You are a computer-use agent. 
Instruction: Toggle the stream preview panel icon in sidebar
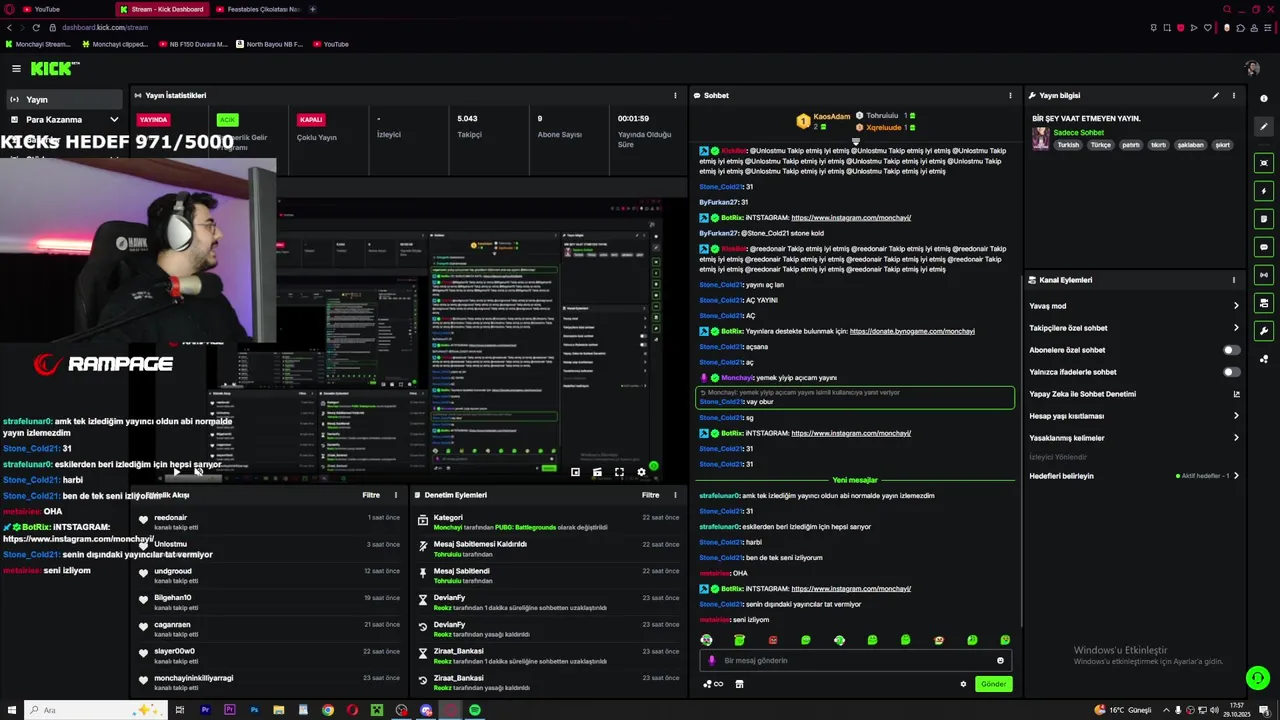tap(1264, 163)
